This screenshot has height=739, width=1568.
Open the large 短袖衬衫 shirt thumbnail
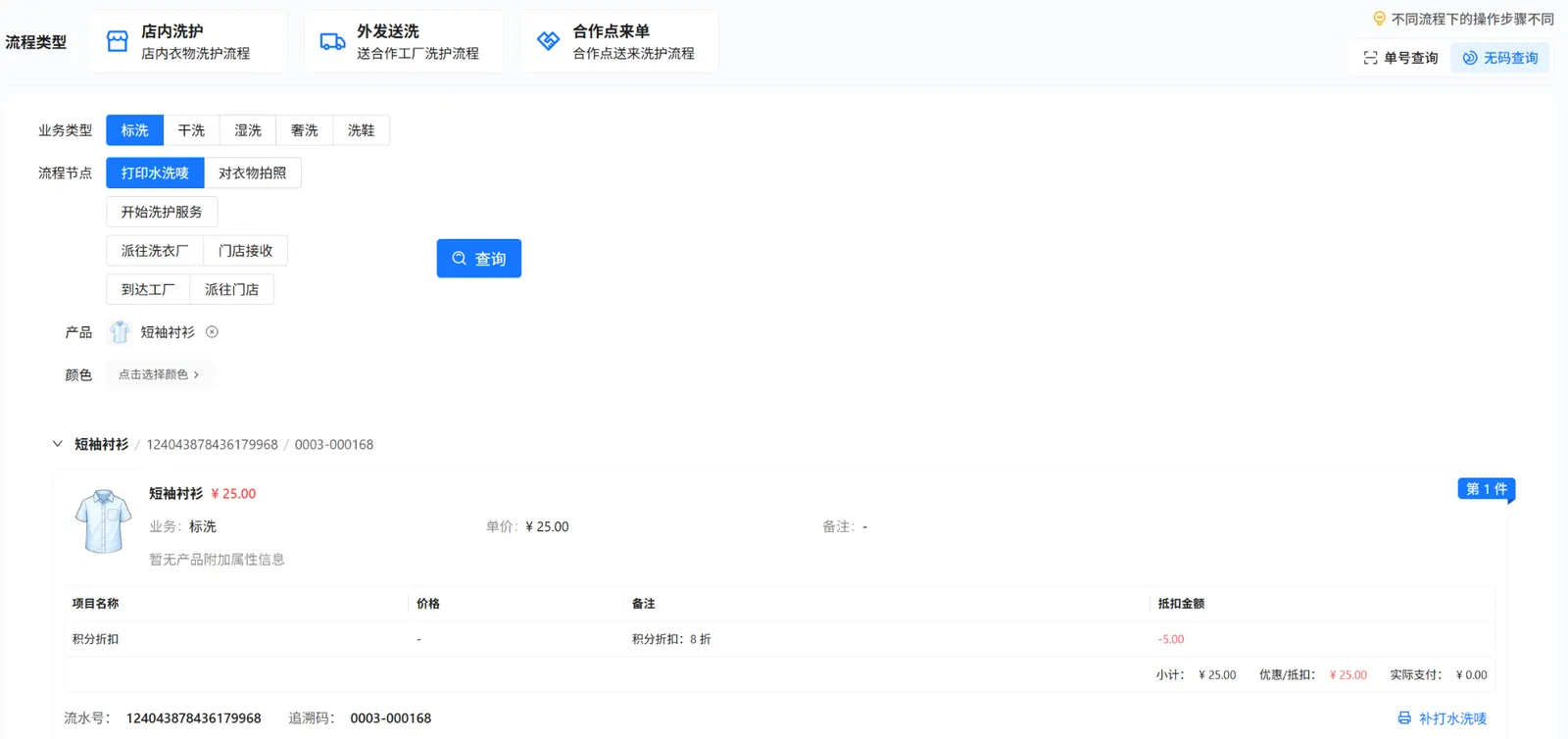tap(103, 521)
